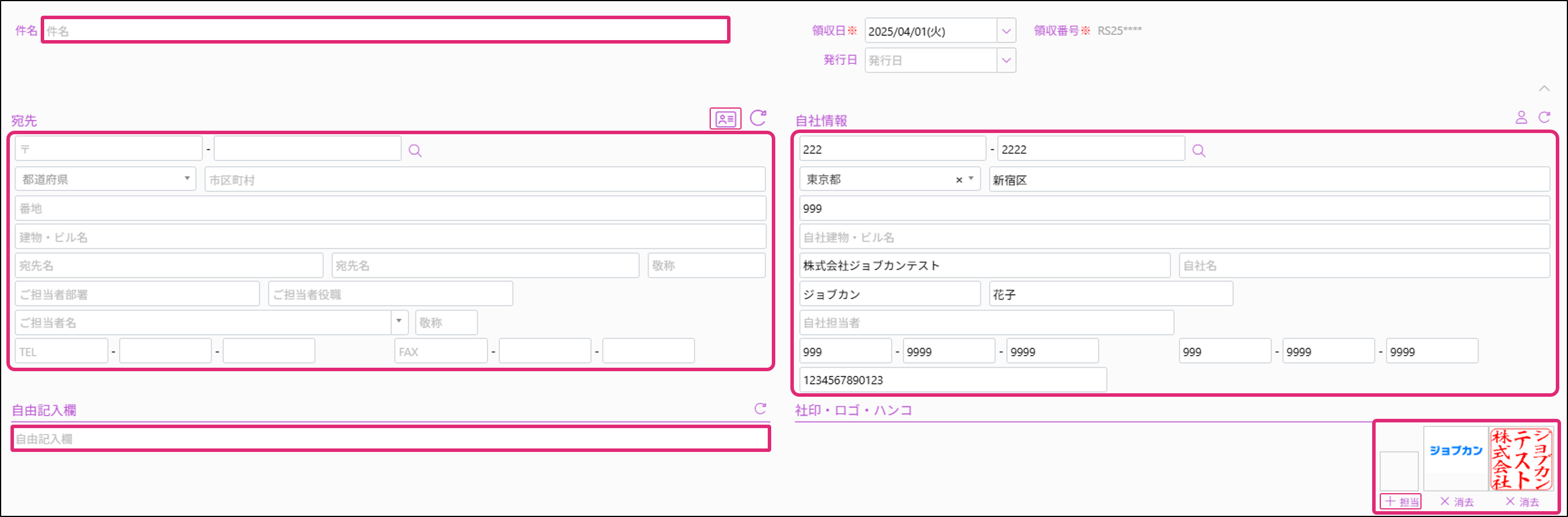
Task: Click the ＋担当 button
Action: tap(1401, 502)
